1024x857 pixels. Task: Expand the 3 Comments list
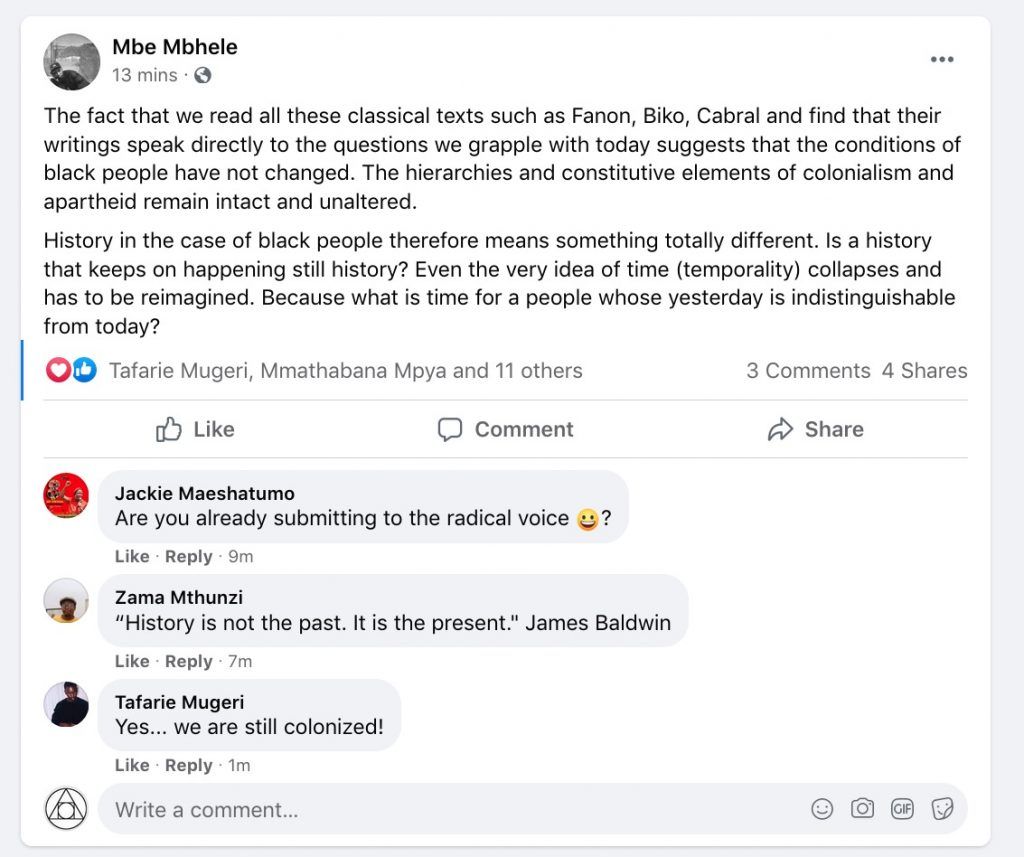coord(807,370)
